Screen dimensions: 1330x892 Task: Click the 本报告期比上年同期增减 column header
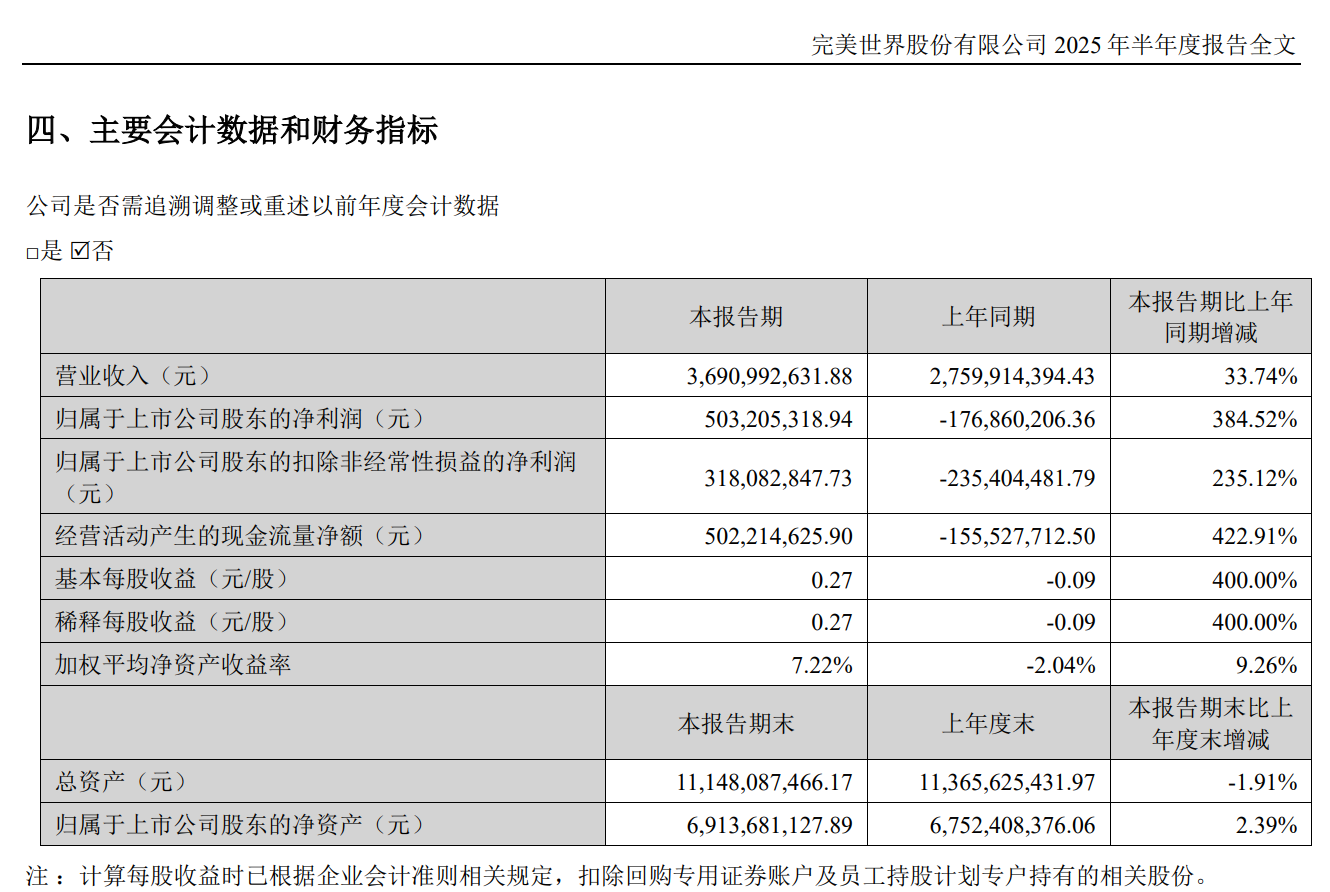(1211, 317)
